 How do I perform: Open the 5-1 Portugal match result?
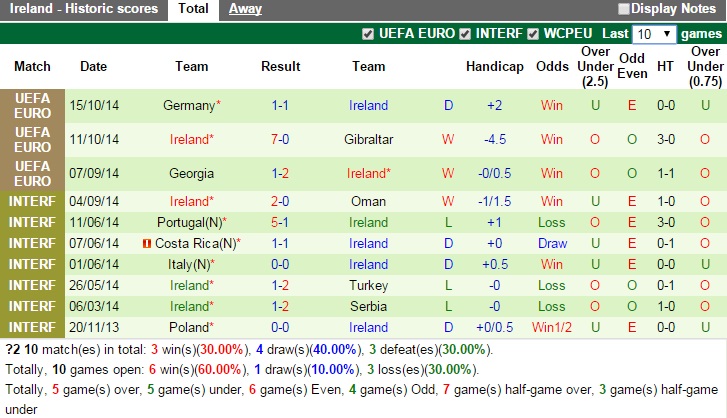[x=280, y=222]
